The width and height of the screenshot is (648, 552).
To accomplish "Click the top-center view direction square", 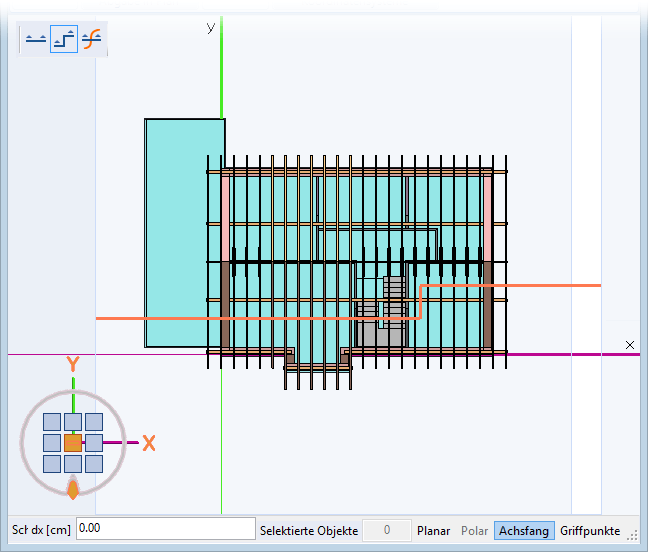I will 73,422.
